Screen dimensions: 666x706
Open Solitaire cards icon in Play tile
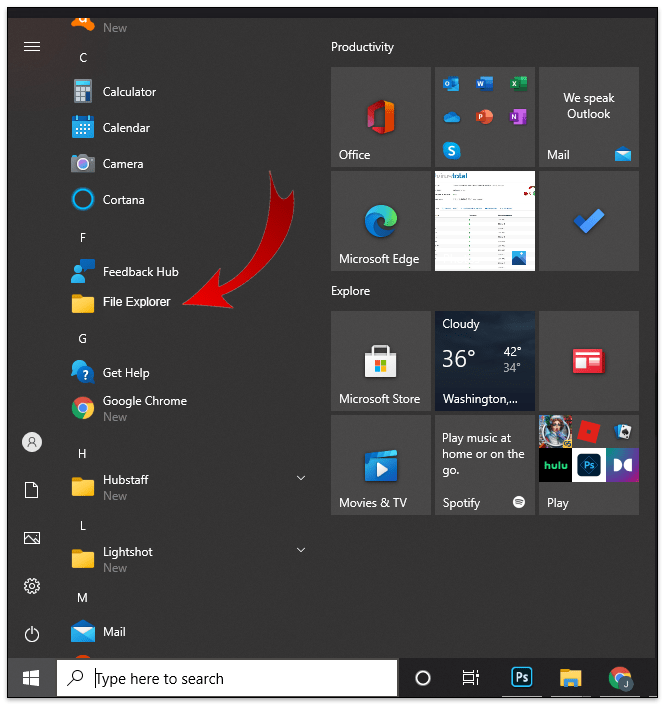coord(622,431)
